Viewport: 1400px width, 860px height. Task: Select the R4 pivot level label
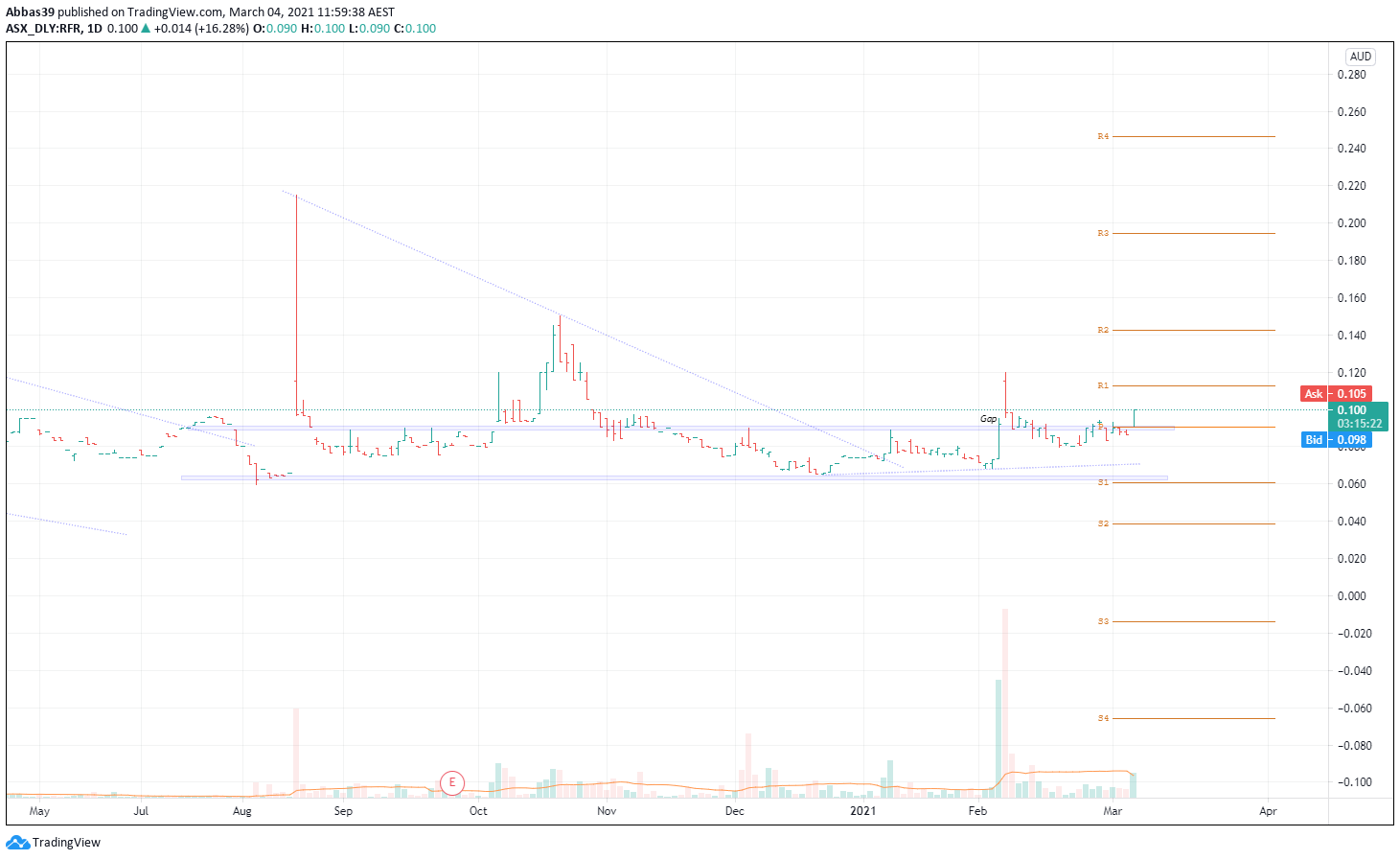pyautogui.click(x=1103, y=137)
